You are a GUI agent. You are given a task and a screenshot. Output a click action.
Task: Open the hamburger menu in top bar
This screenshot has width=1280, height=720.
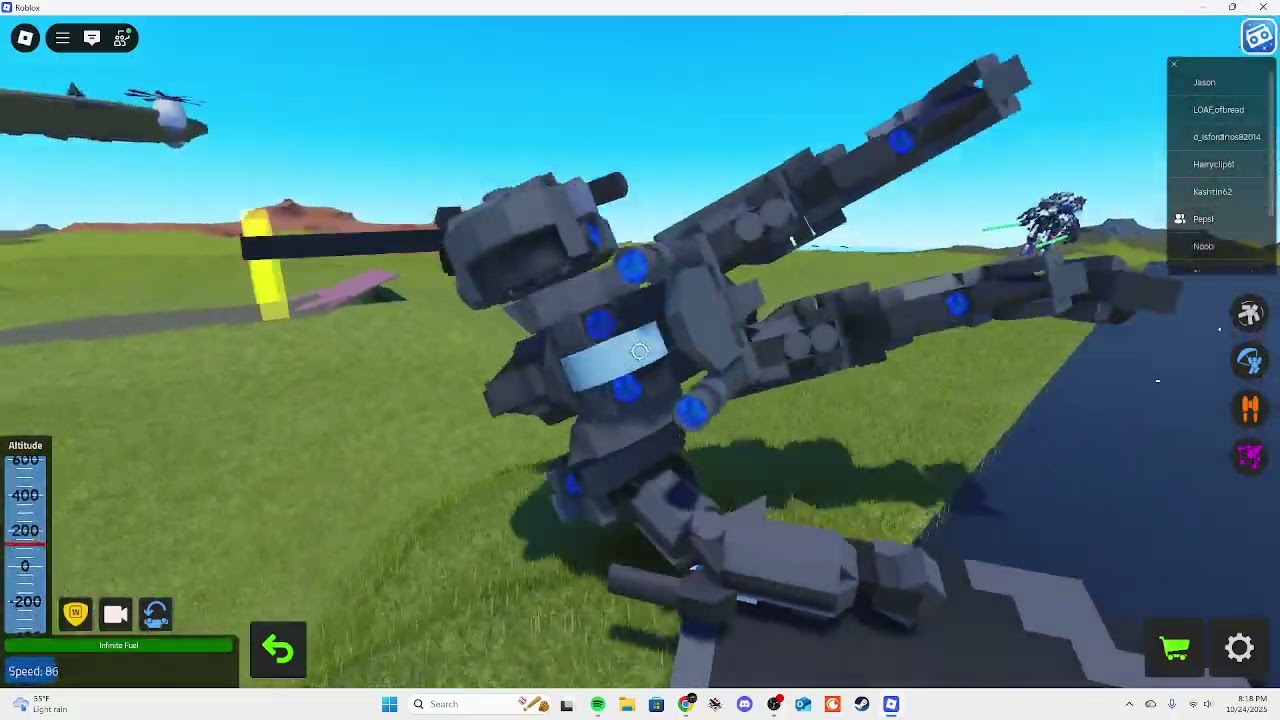point(62,38)
